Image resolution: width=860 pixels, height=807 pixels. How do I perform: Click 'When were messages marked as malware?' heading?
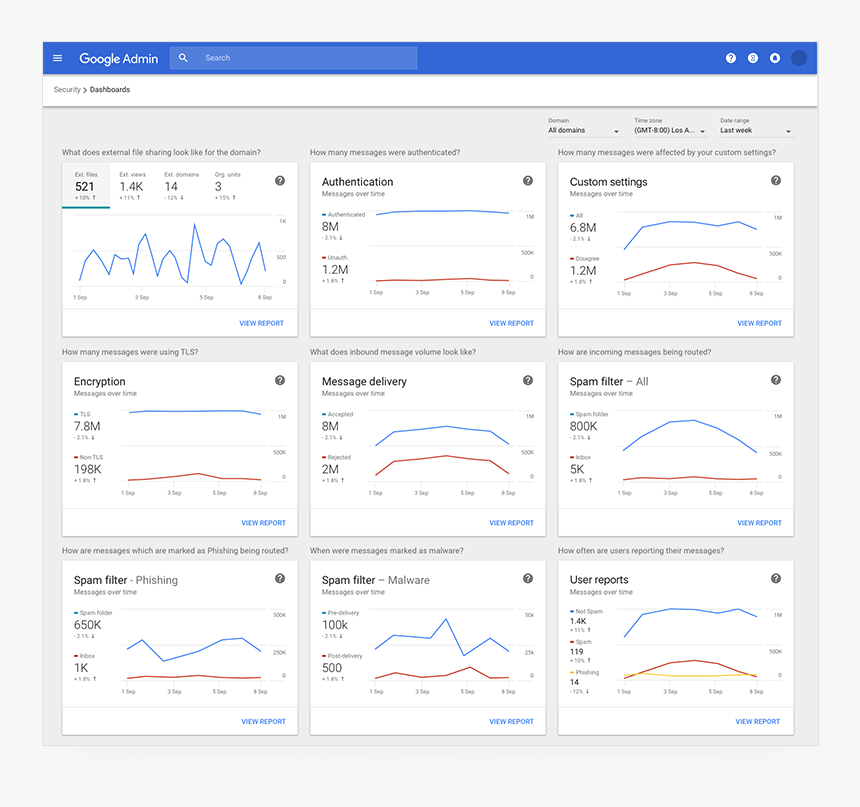click(x=387, y=551)
